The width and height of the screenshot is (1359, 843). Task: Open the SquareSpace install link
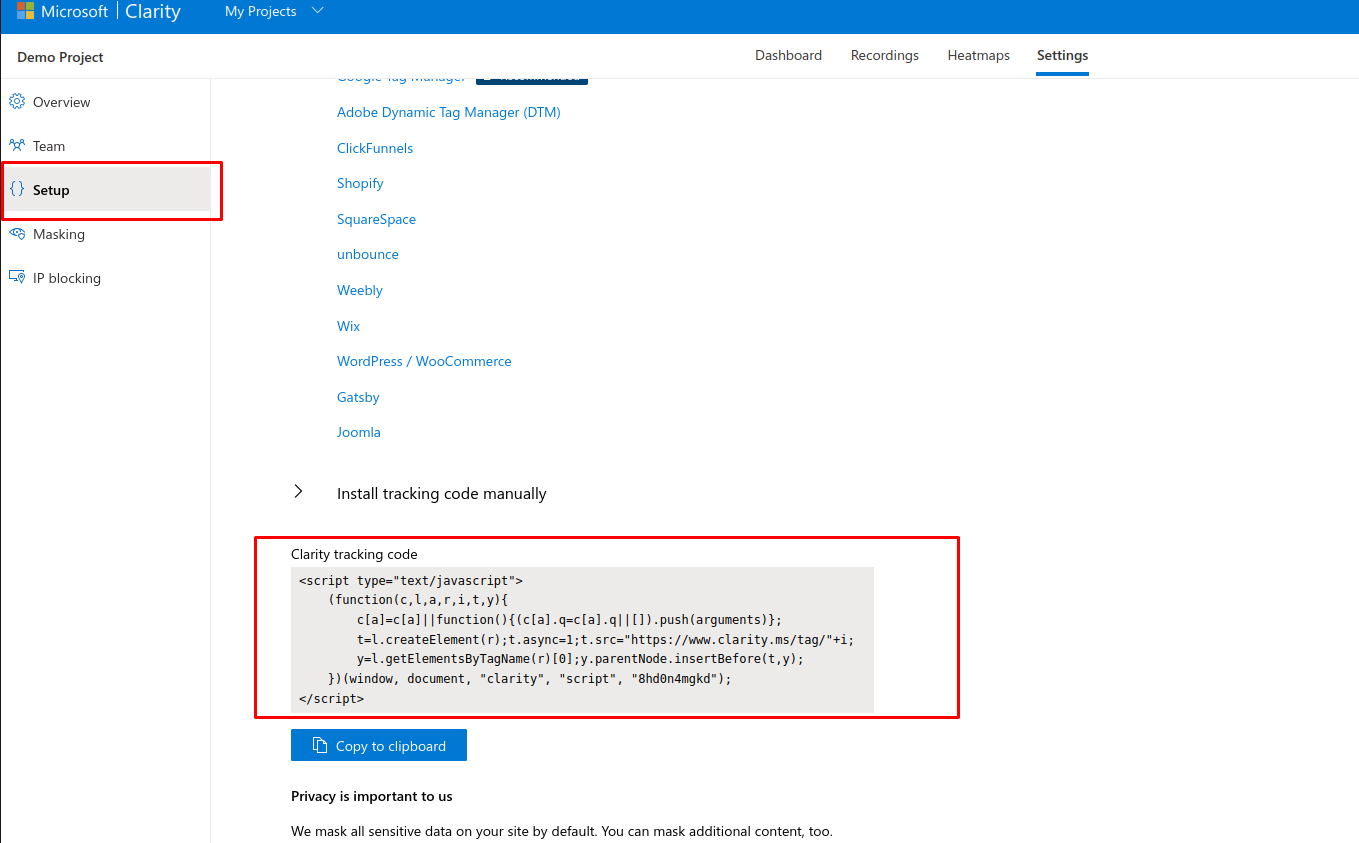[376, 219]
